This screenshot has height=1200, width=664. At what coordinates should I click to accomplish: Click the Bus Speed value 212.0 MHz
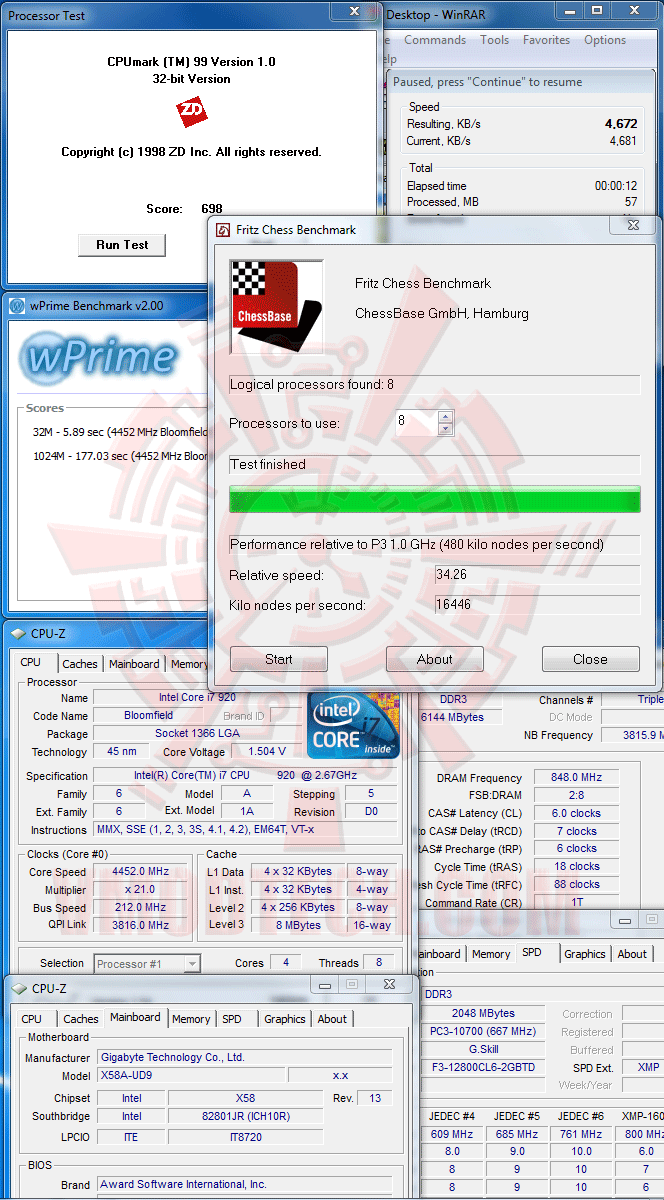point(140,908)
